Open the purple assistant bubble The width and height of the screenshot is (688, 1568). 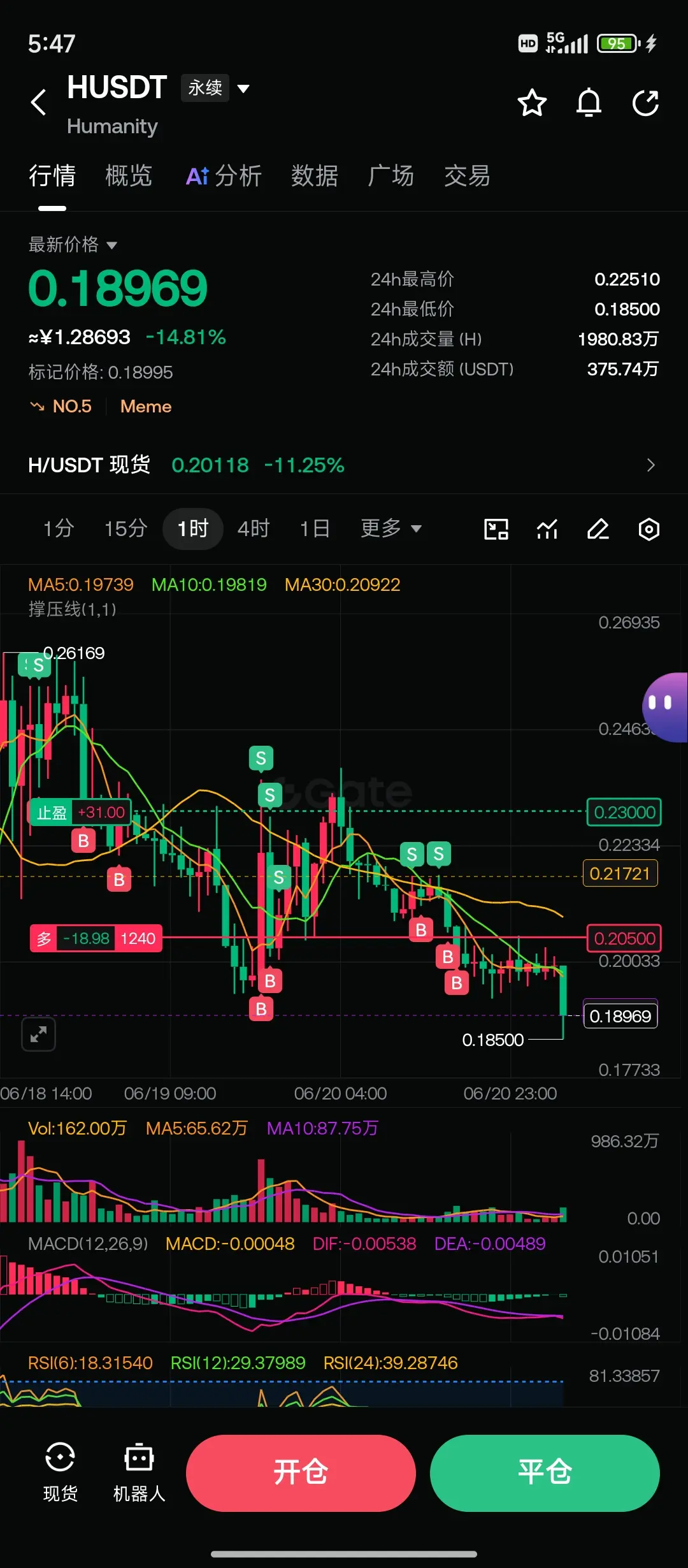click(665, 707)
